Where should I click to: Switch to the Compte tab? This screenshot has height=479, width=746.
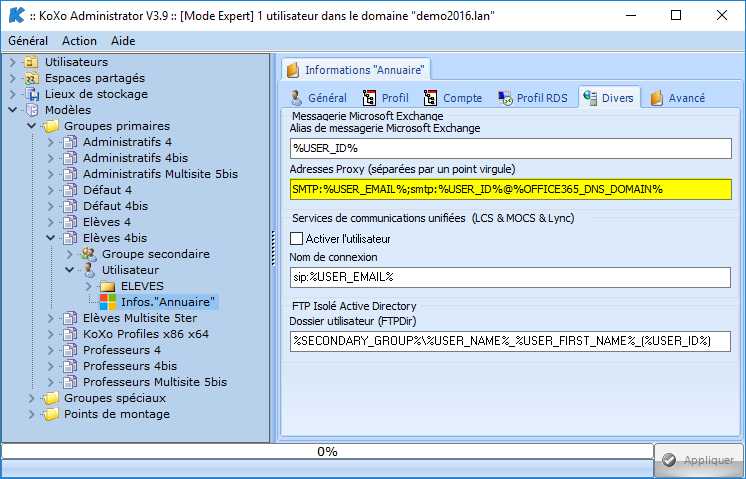point(452,98)
